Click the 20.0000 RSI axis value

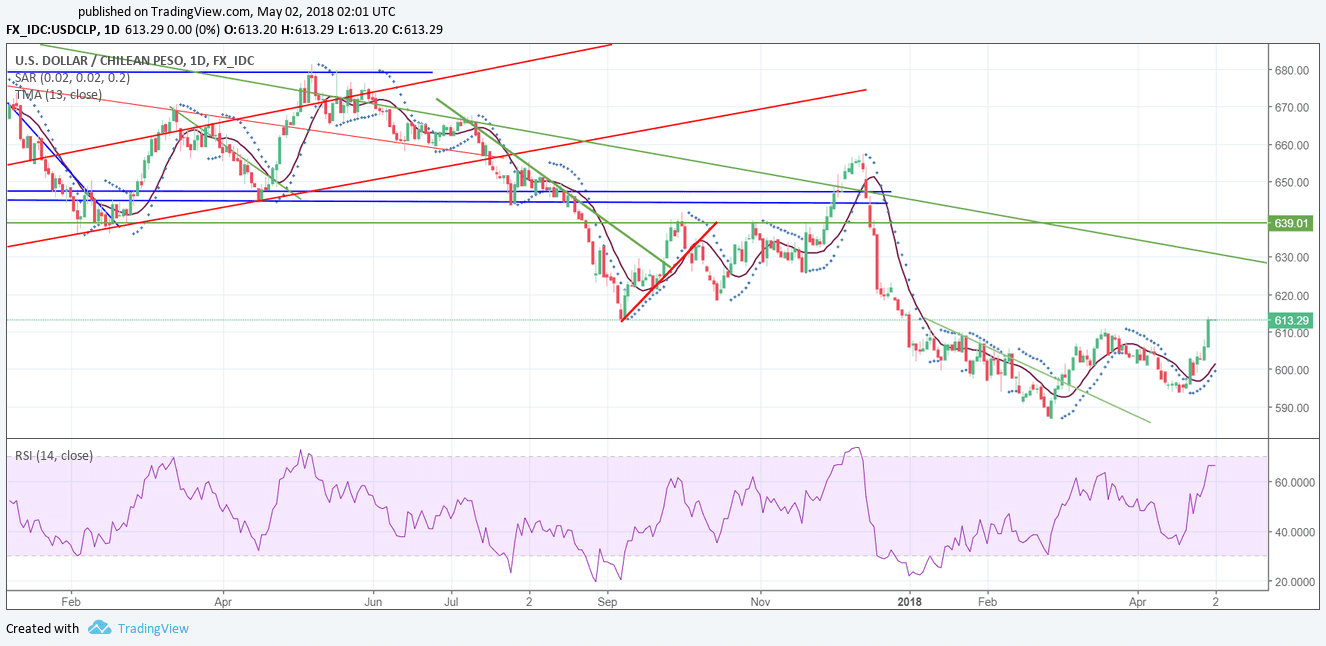pos(1295,582)
